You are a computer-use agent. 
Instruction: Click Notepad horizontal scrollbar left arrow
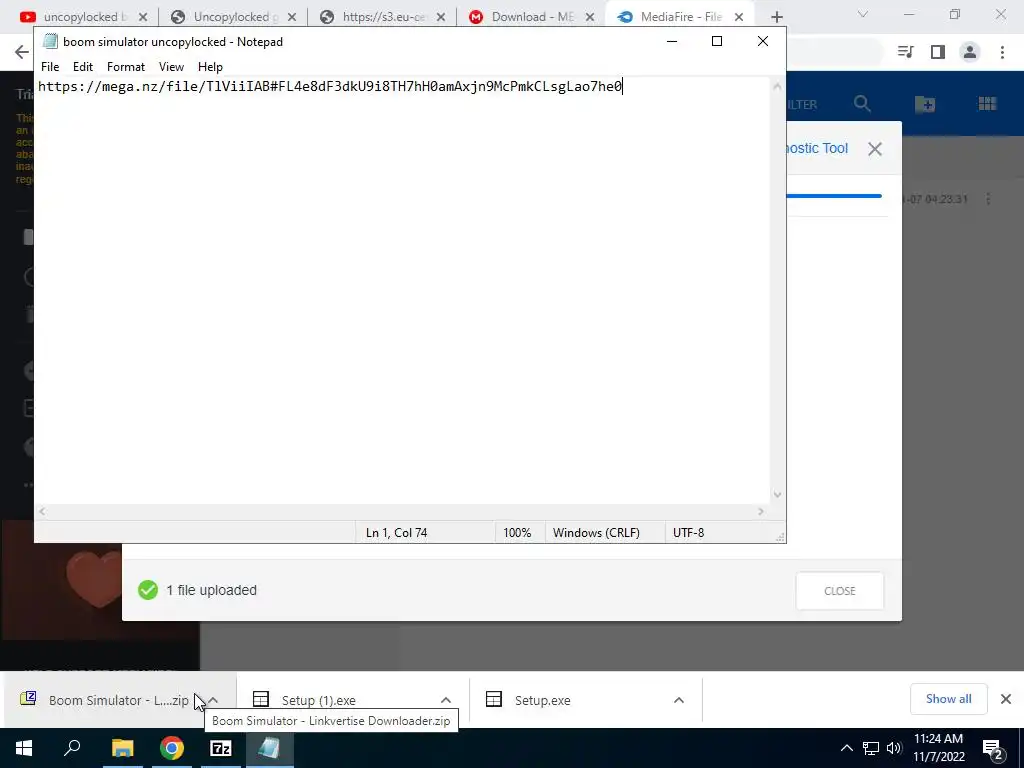coord(42,512)
